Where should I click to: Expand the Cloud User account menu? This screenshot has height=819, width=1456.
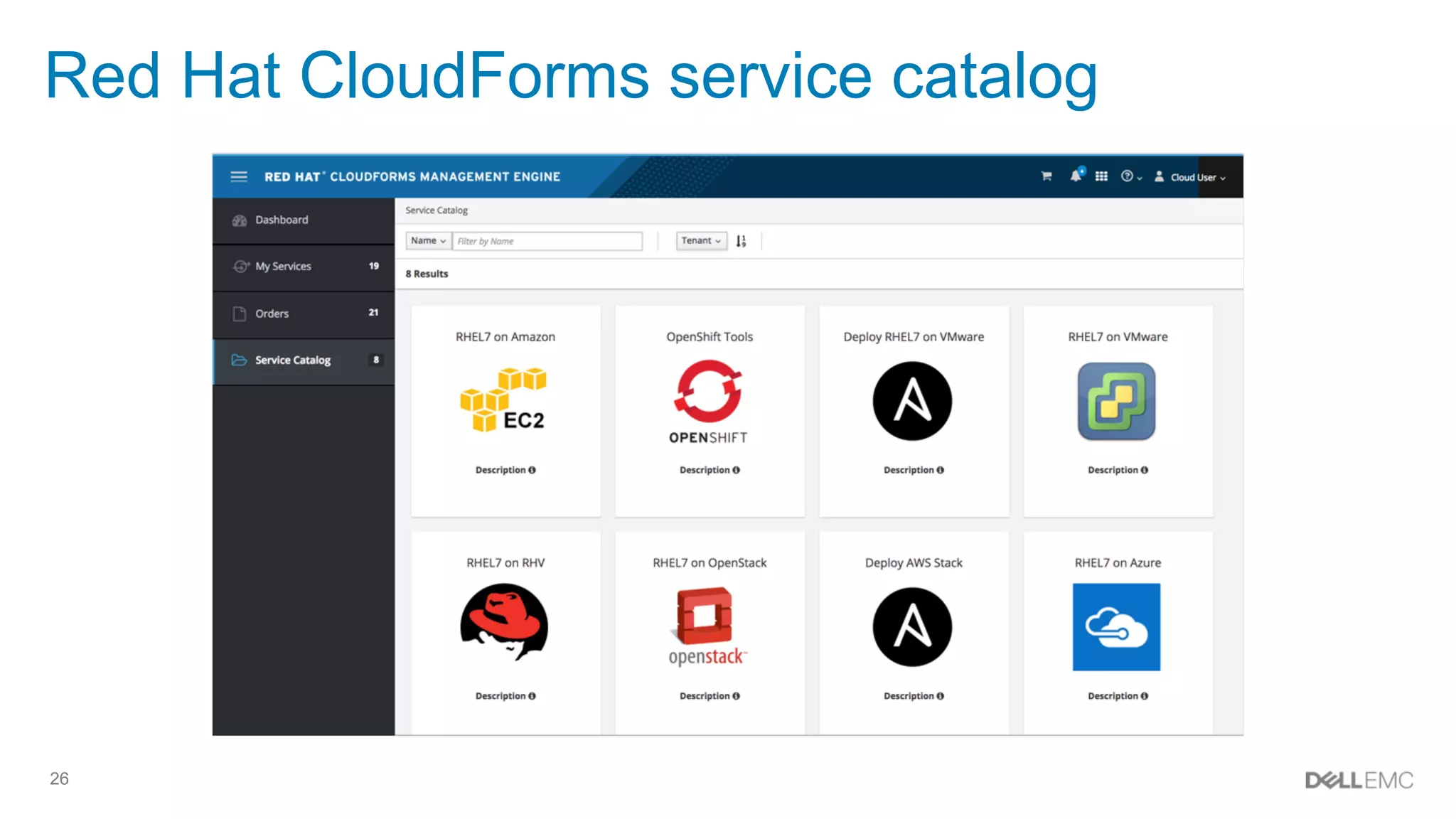click(1190, 177)
